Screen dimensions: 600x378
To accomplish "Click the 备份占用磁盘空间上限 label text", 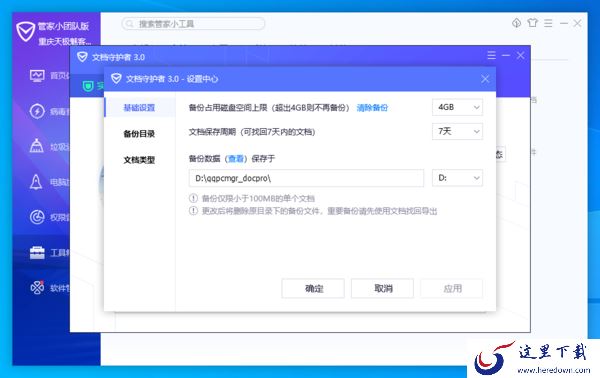I will [228, 108].
